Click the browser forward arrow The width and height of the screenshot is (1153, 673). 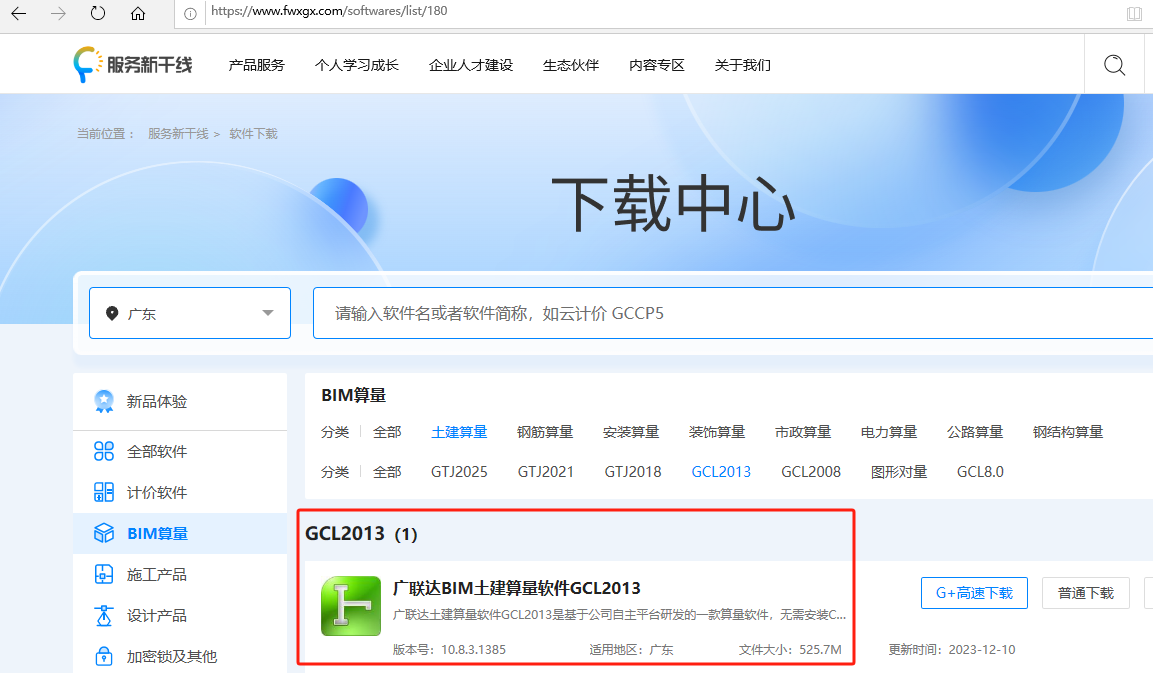click(58, 13)
